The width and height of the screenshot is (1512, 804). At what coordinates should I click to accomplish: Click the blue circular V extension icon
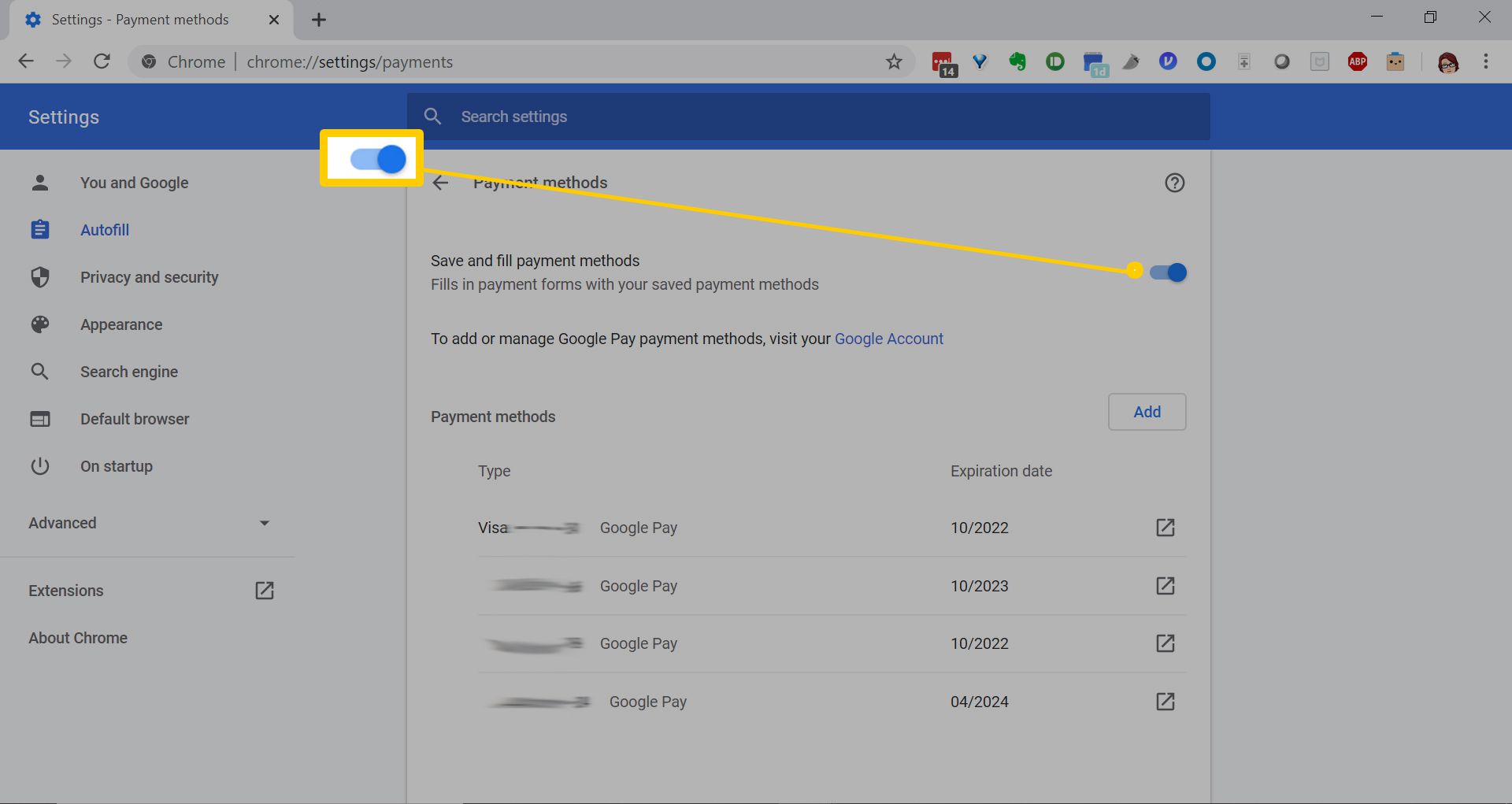click(x=1168, y=61)
